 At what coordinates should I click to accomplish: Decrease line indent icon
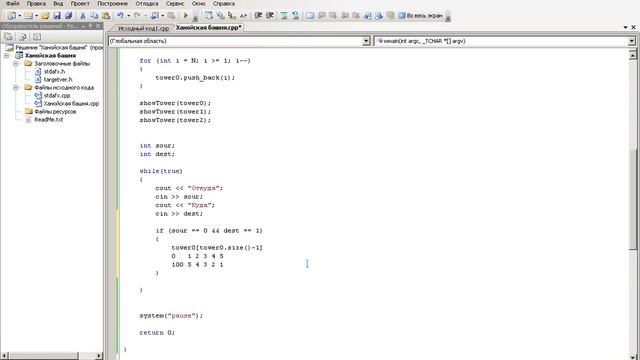pyautogui.click(x=258, y=16)
